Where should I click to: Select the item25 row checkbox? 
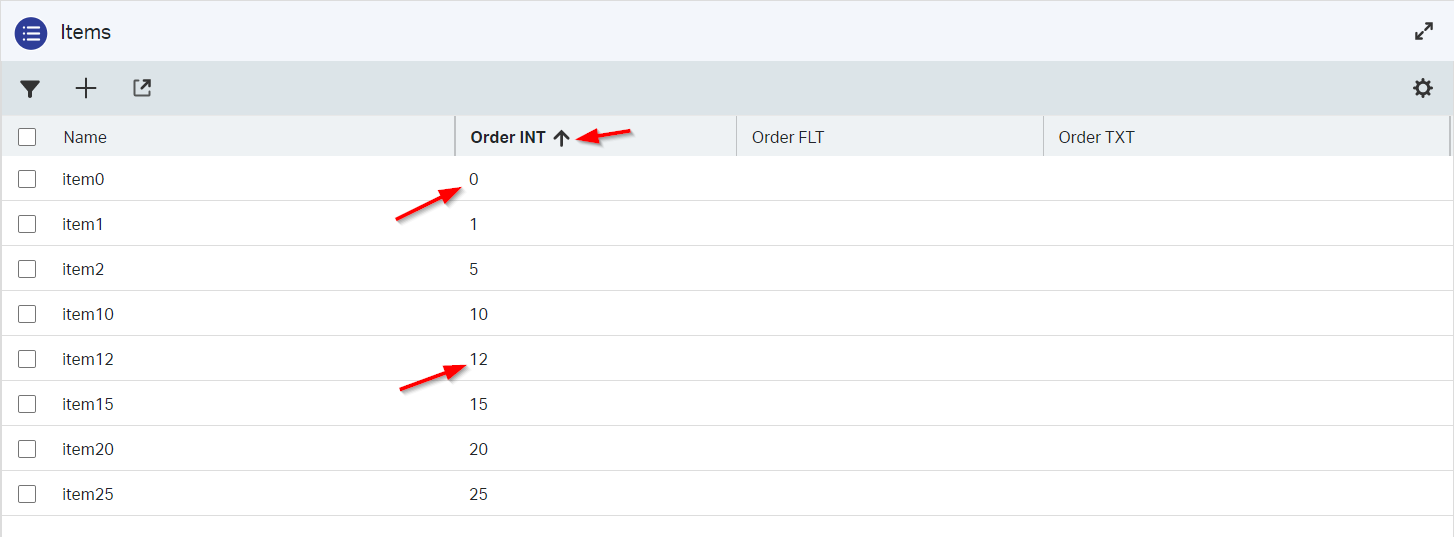tap(27, 494)
